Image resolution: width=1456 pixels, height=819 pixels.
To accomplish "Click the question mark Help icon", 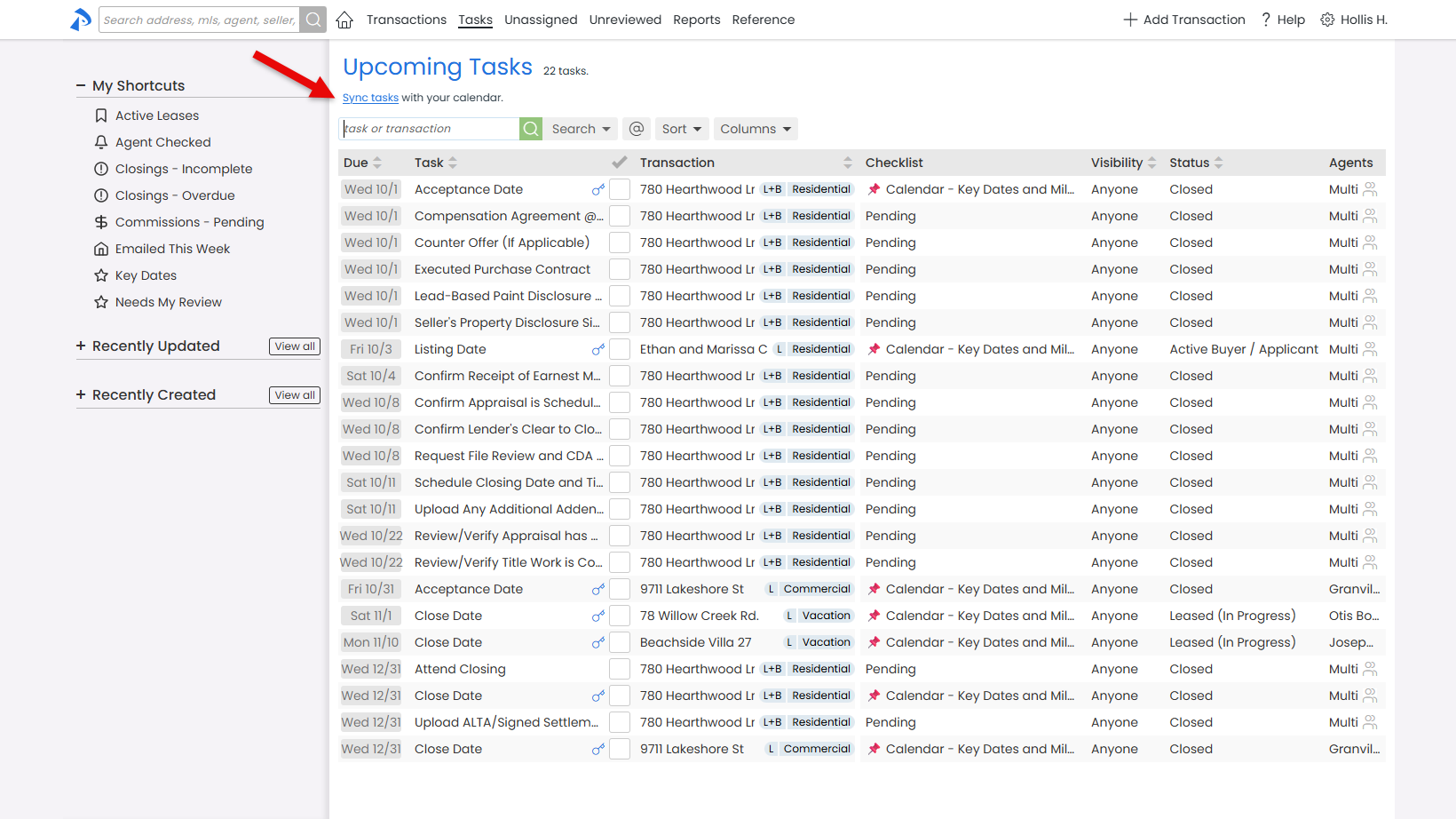I will [x=1266, y=20].
